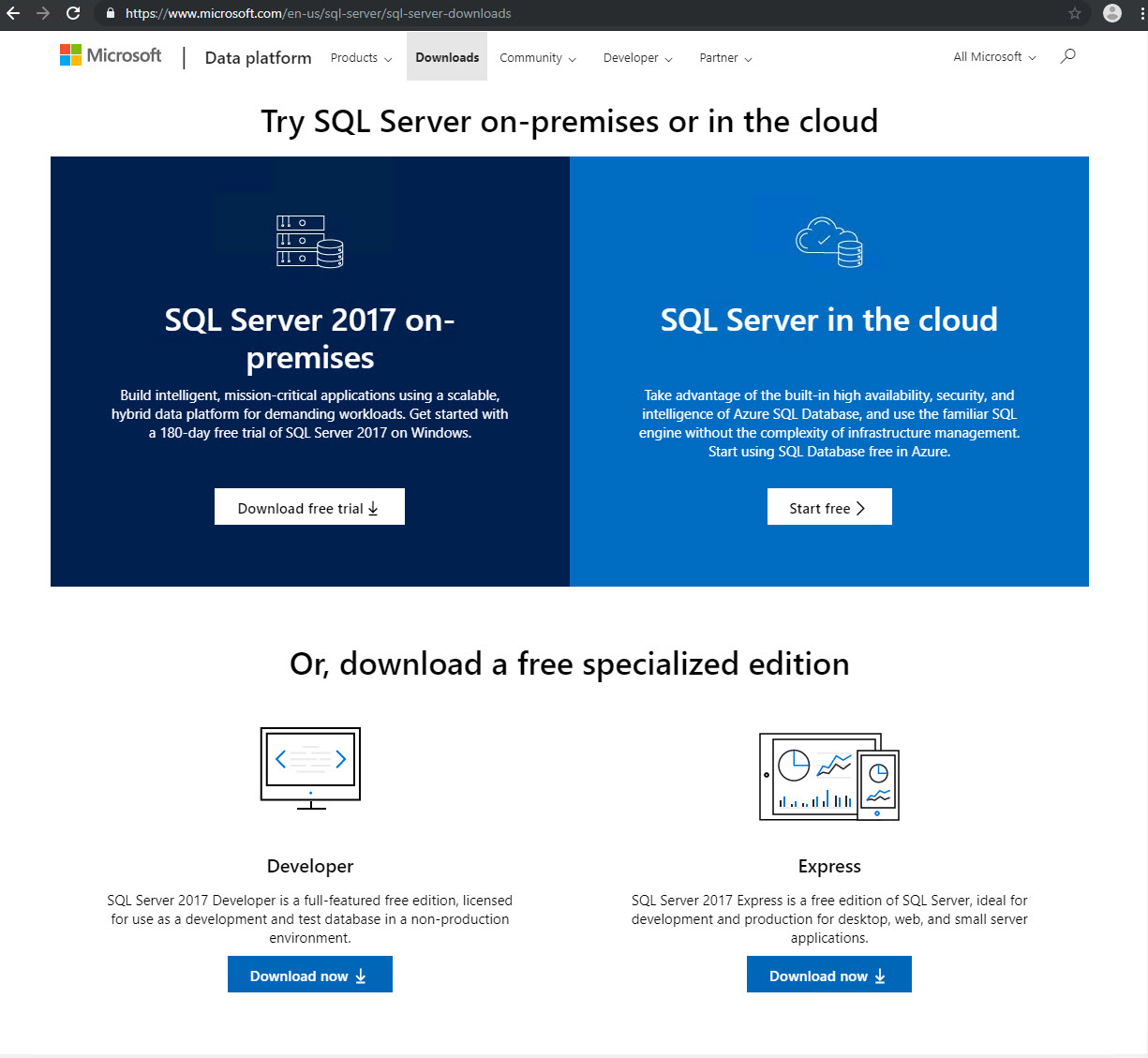This screenshot has height=1058, width=1148.
Task: Open the browser profile avatar
Action: click(1112, 13)
